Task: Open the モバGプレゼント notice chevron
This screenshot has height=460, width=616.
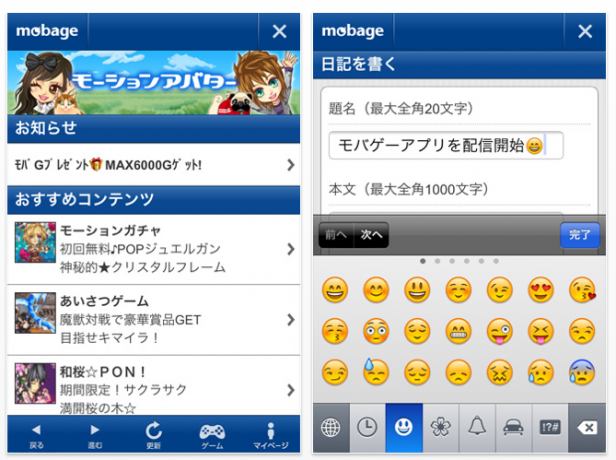Action: [x=291, y=165]
